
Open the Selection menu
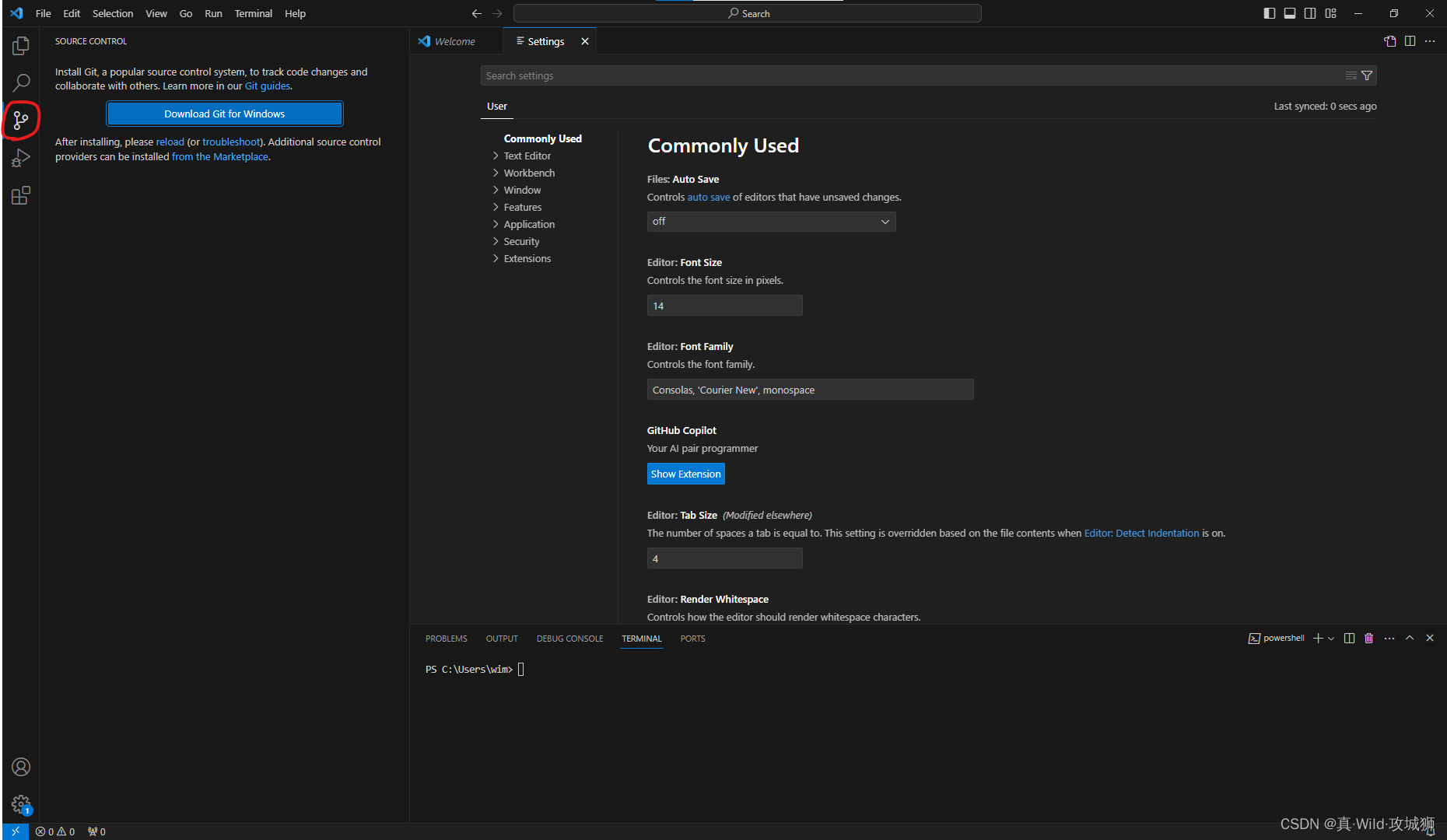click(113, 13)
